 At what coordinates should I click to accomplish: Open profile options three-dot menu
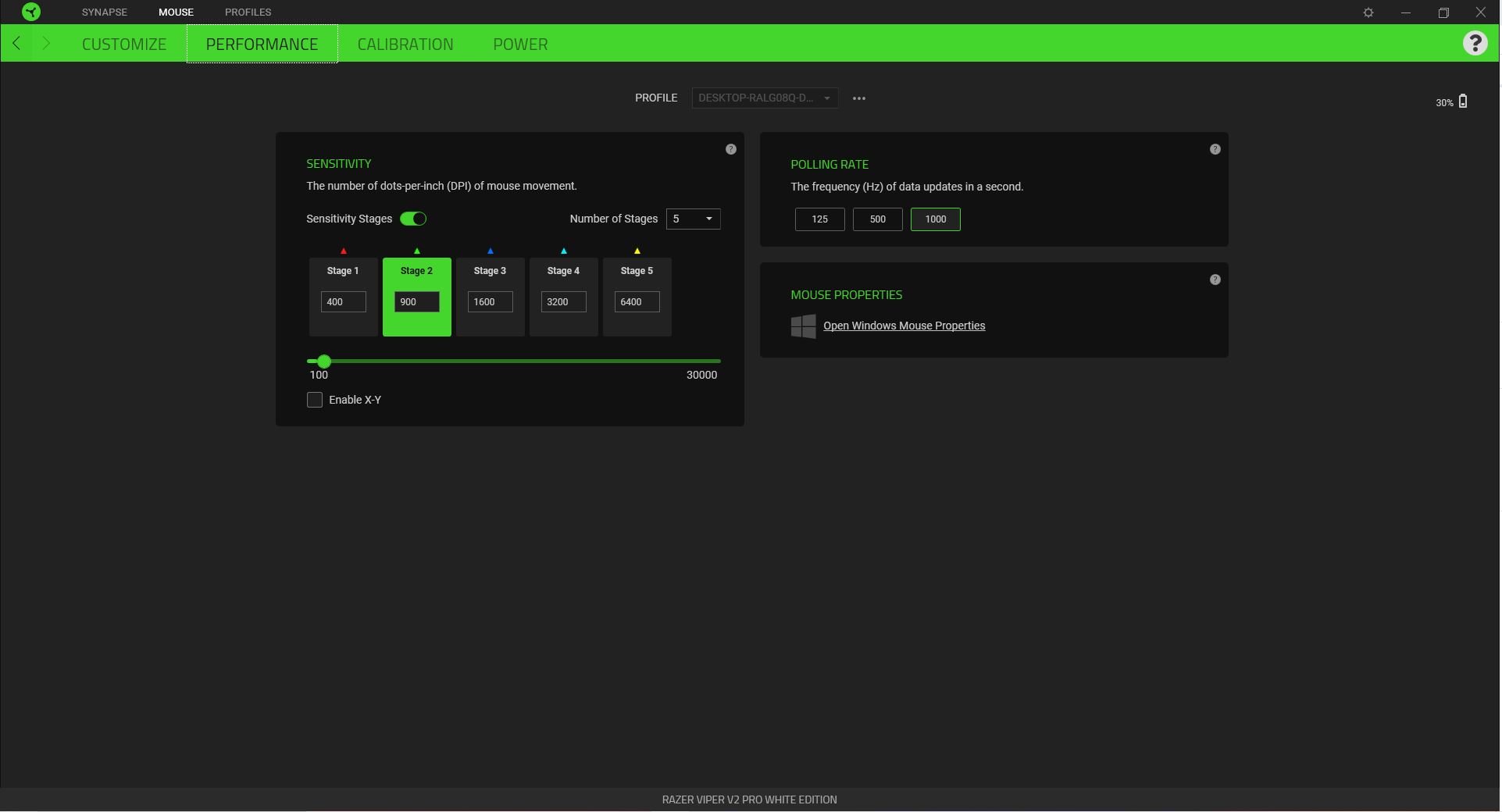pyautogui.click(x=860, y=98)
